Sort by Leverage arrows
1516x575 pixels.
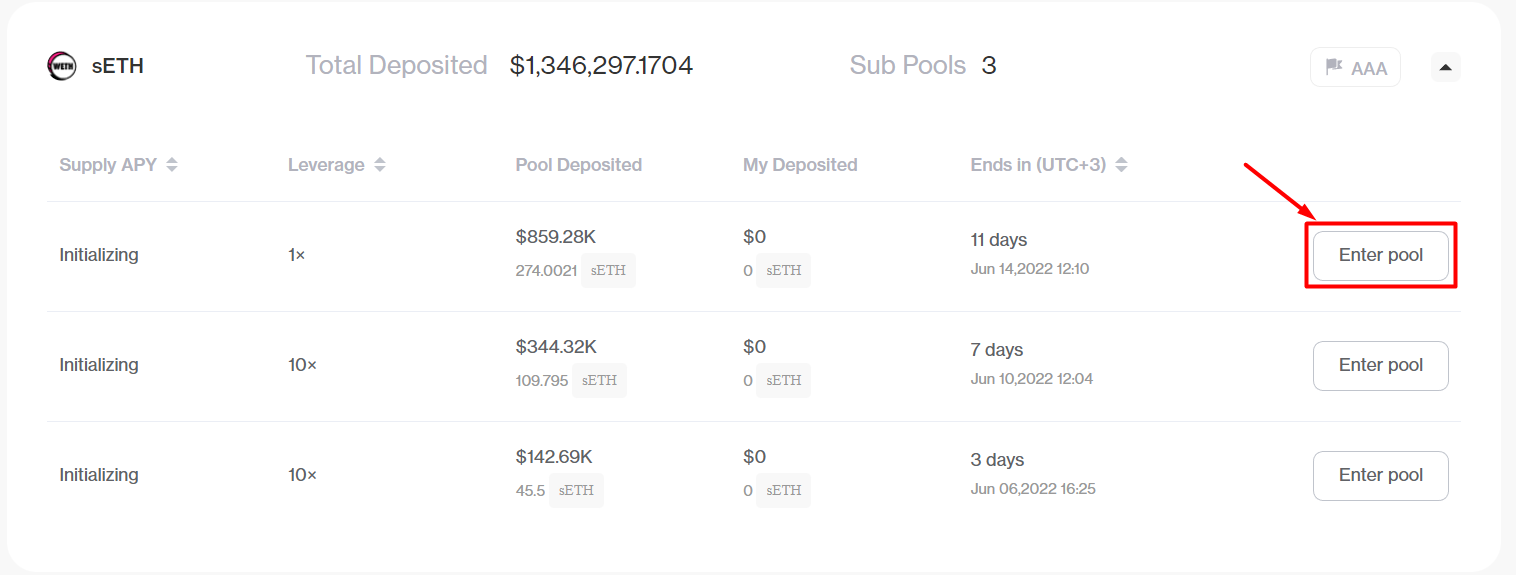tap(380, 165)
